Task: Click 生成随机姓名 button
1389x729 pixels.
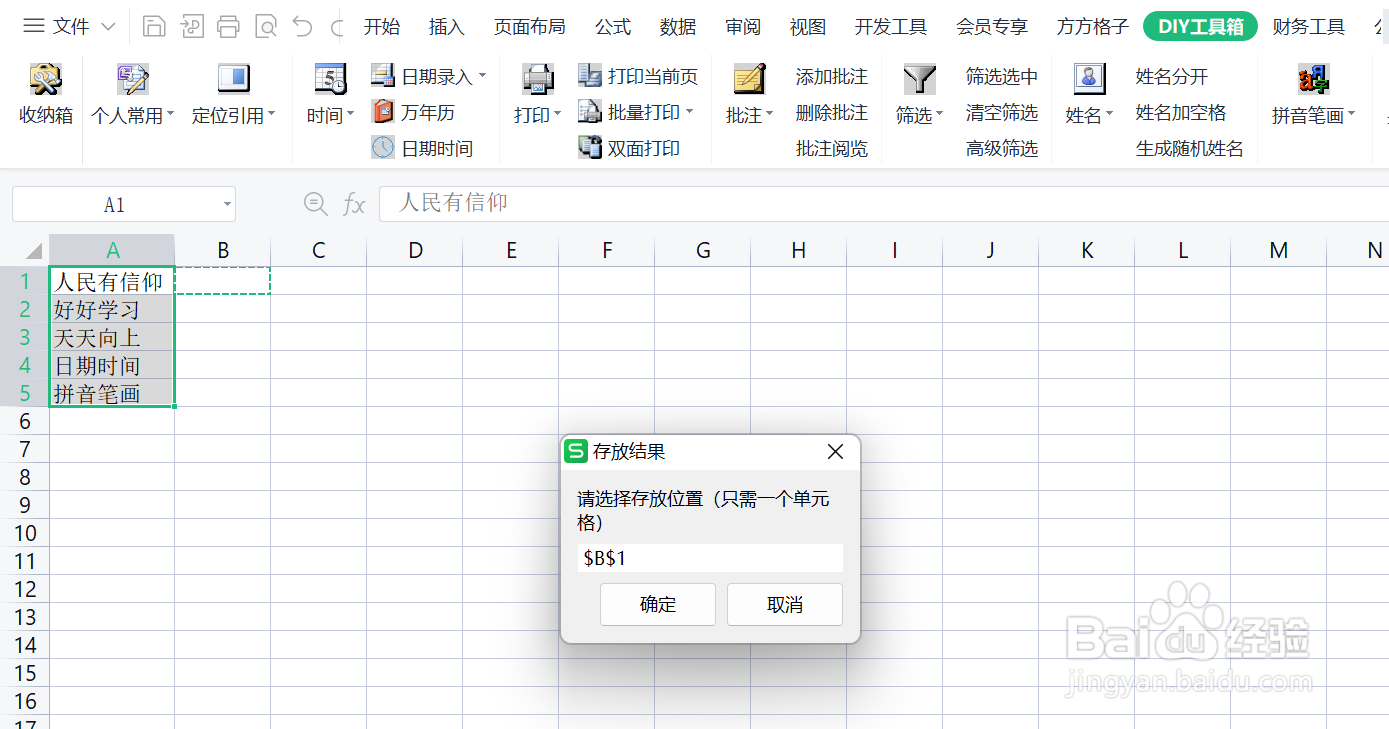Action: 1190,149
